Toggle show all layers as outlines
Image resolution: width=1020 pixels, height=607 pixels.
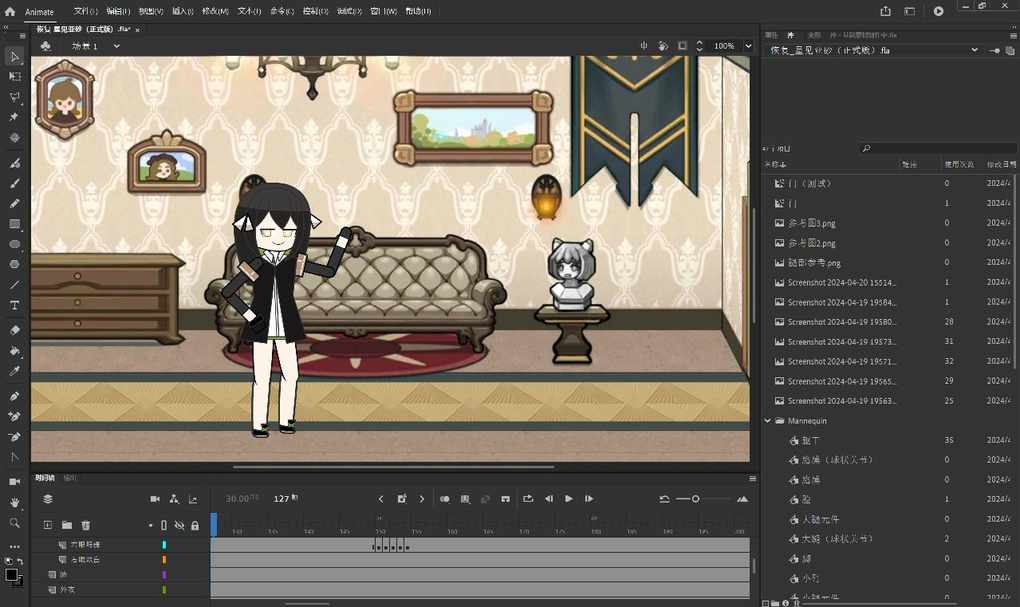164,525
